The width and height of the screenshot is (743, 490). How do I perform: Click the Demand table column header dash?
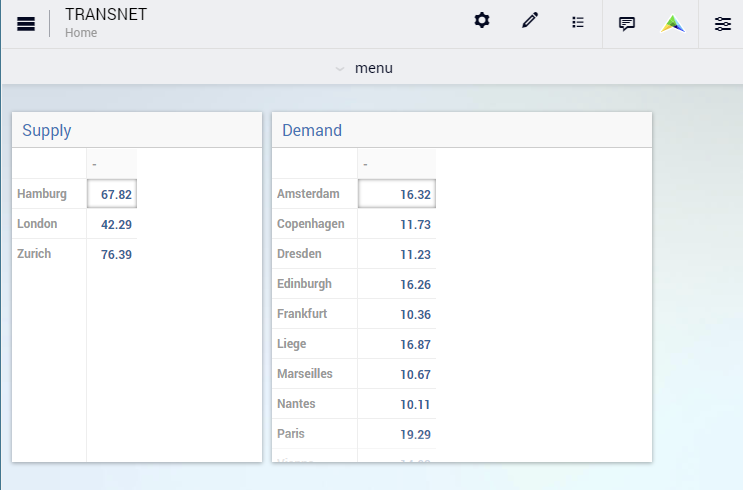(x=397, y=164)
